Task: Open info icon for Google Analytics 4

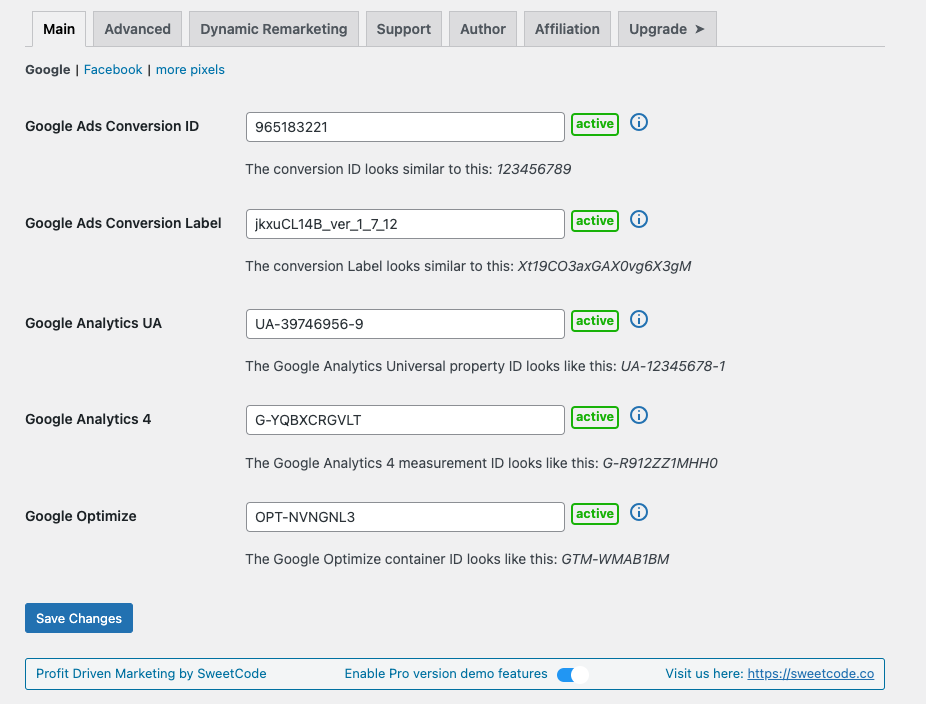Action: click(638, 415)
